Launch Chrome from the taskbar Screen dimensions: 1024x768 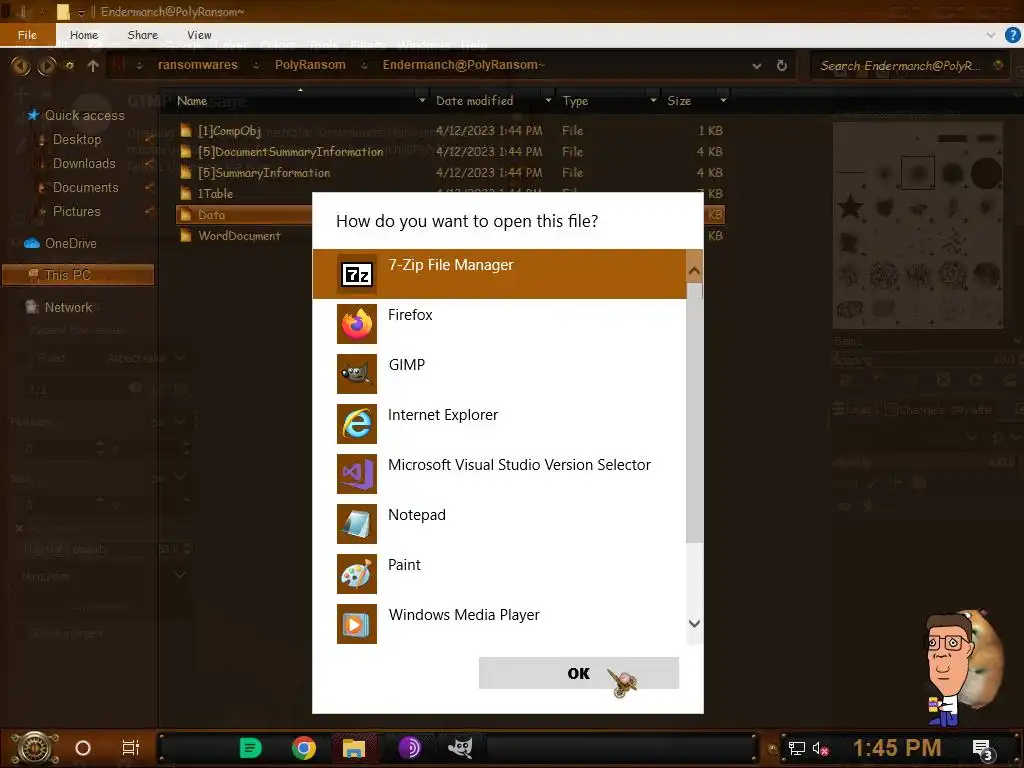click(x=304, y=748)
